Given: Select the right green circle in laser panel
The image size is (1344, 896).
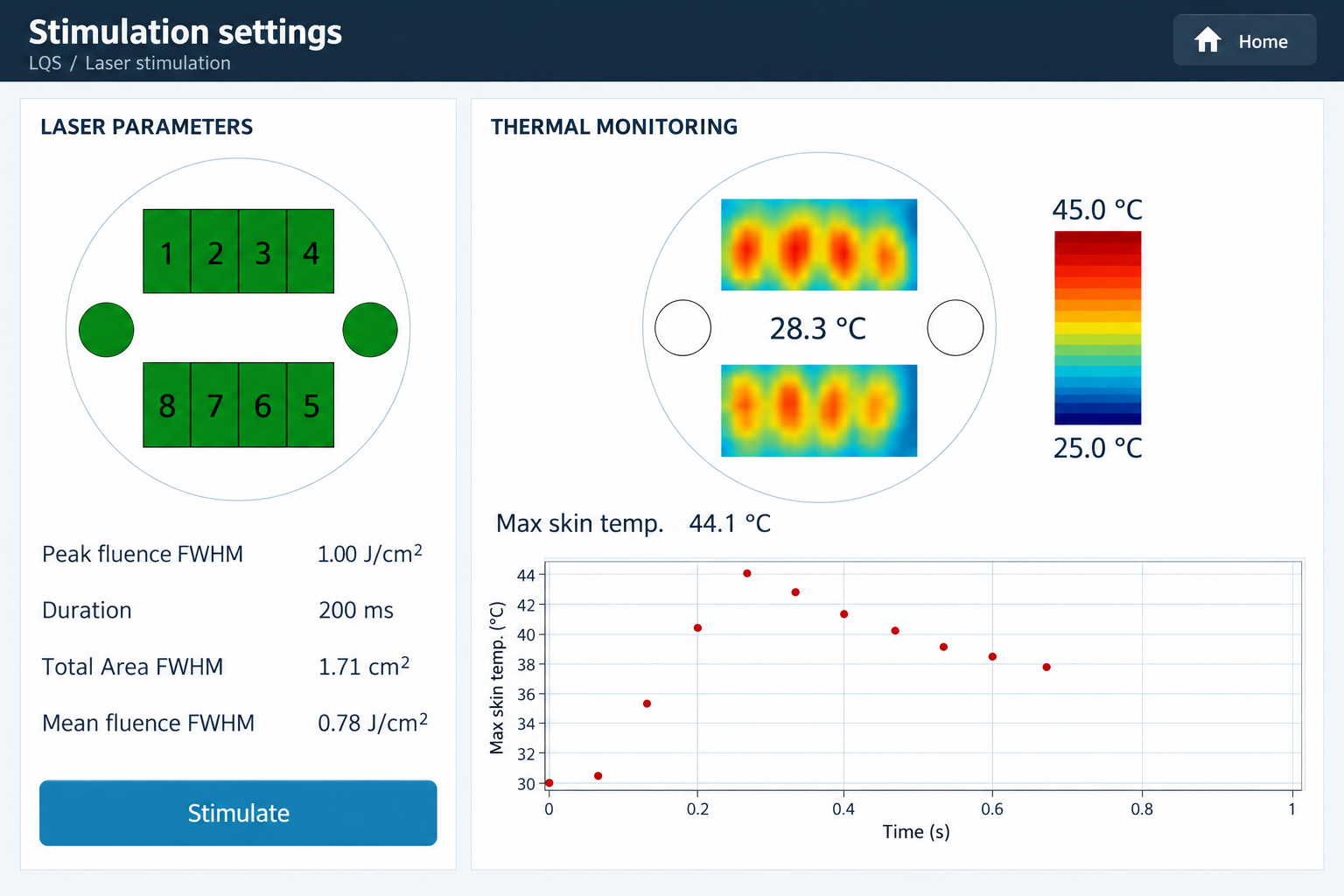Looking at the screenshot, I should (x=370, y=330).
